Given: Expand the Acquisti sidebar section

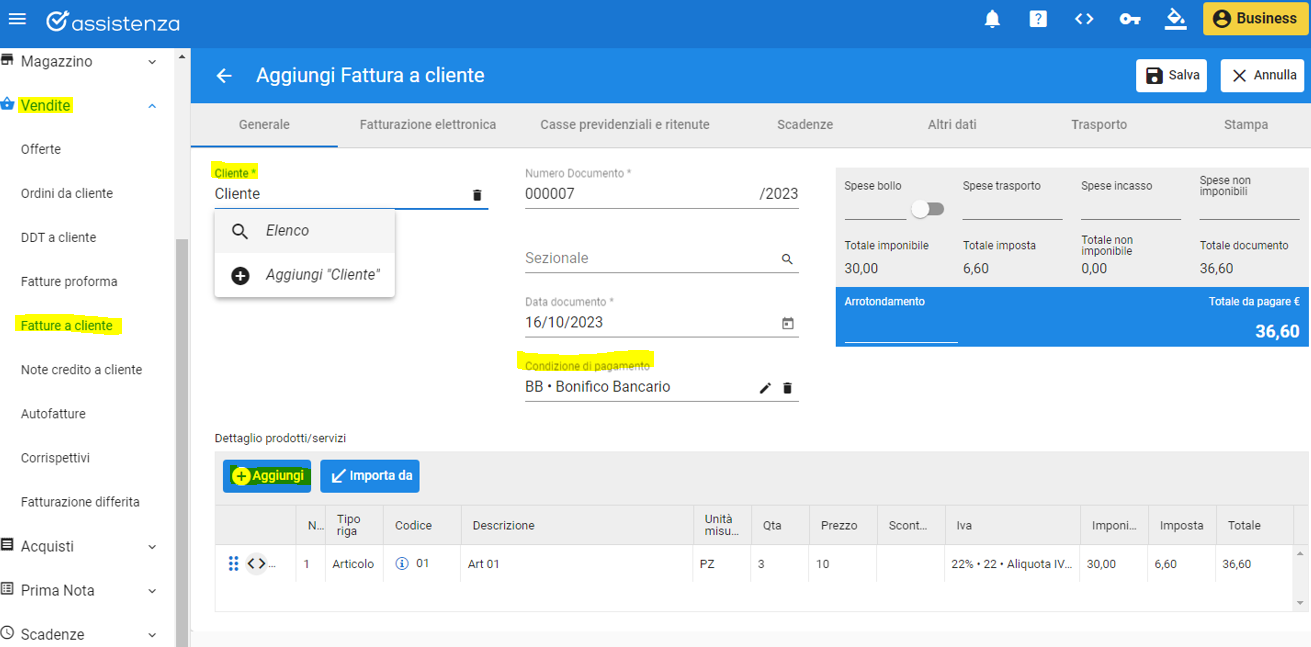Looking at the screenshot, I should [152, 547].
